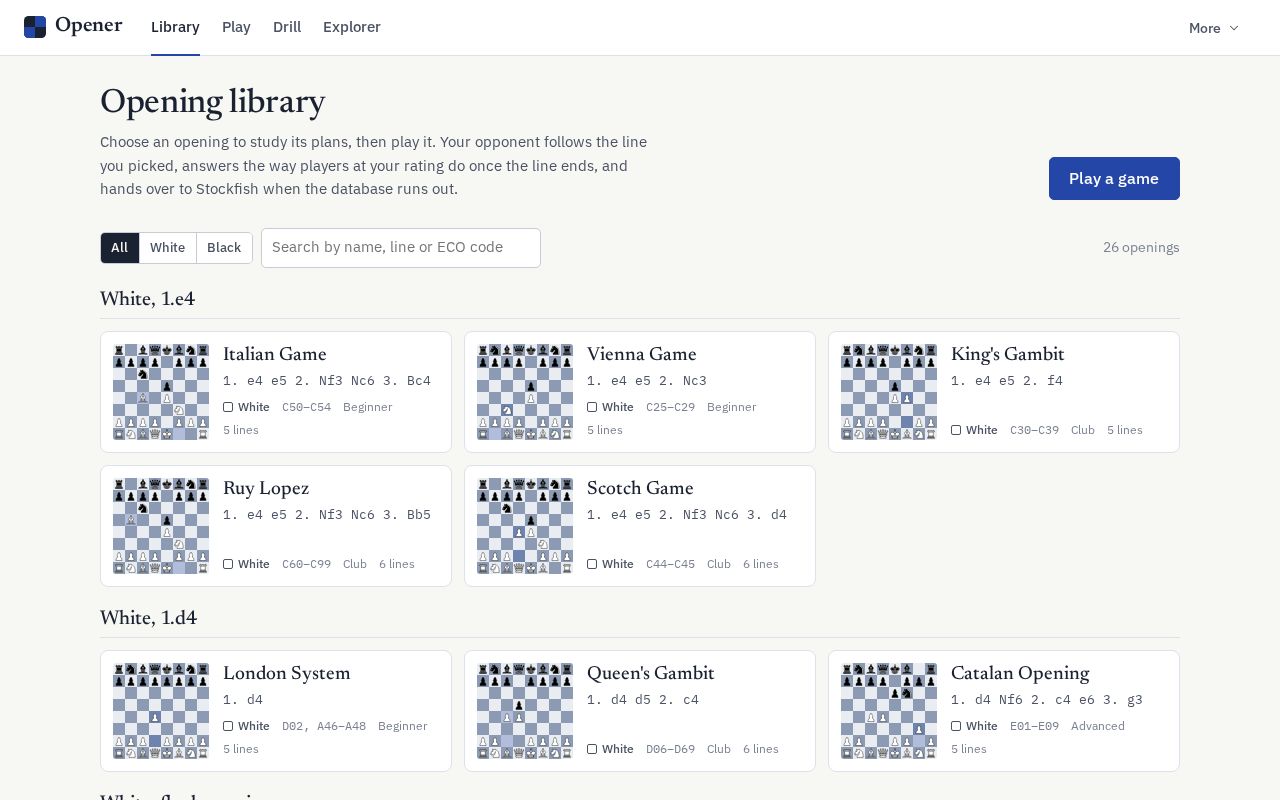Open the More dropdown menu

(x=1214, y=28)
